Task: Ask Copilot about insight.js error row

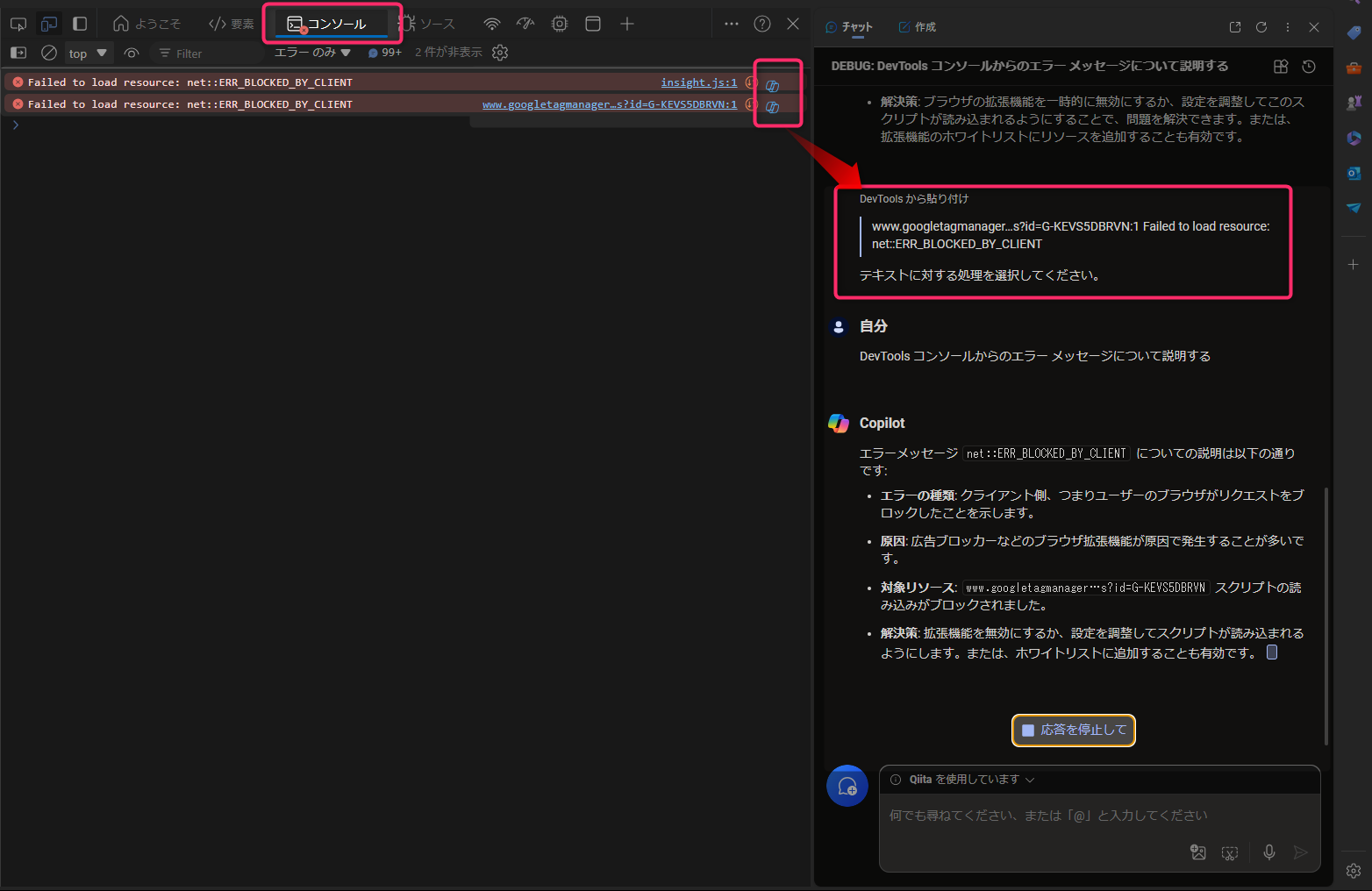Action: pyautogui.click(x=772, y=85)
